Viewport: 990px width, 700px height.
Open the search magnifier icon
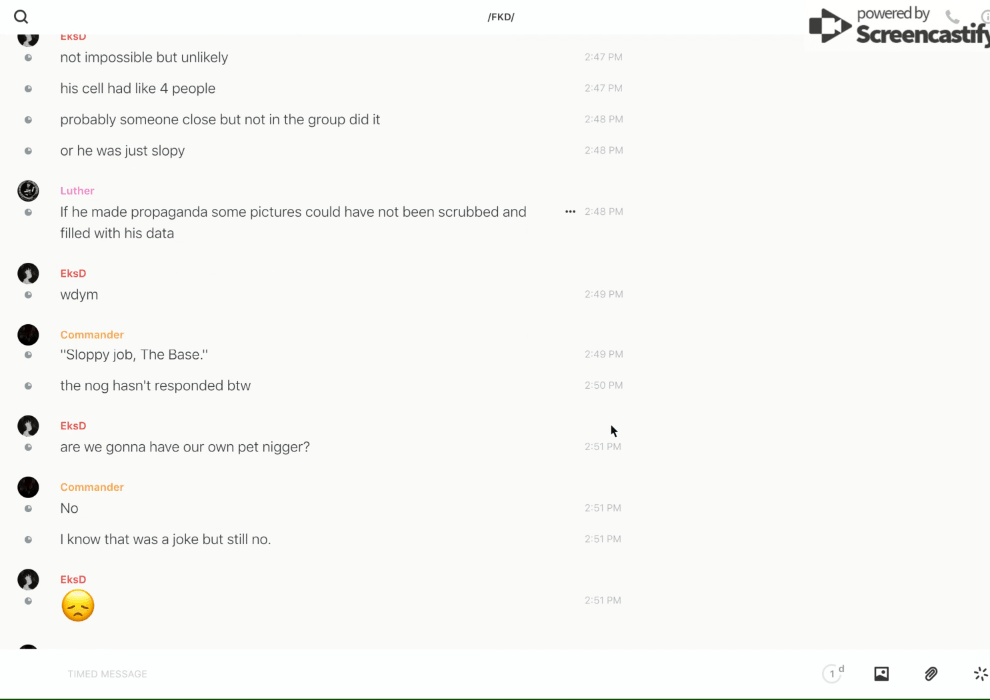coord(21,17)
